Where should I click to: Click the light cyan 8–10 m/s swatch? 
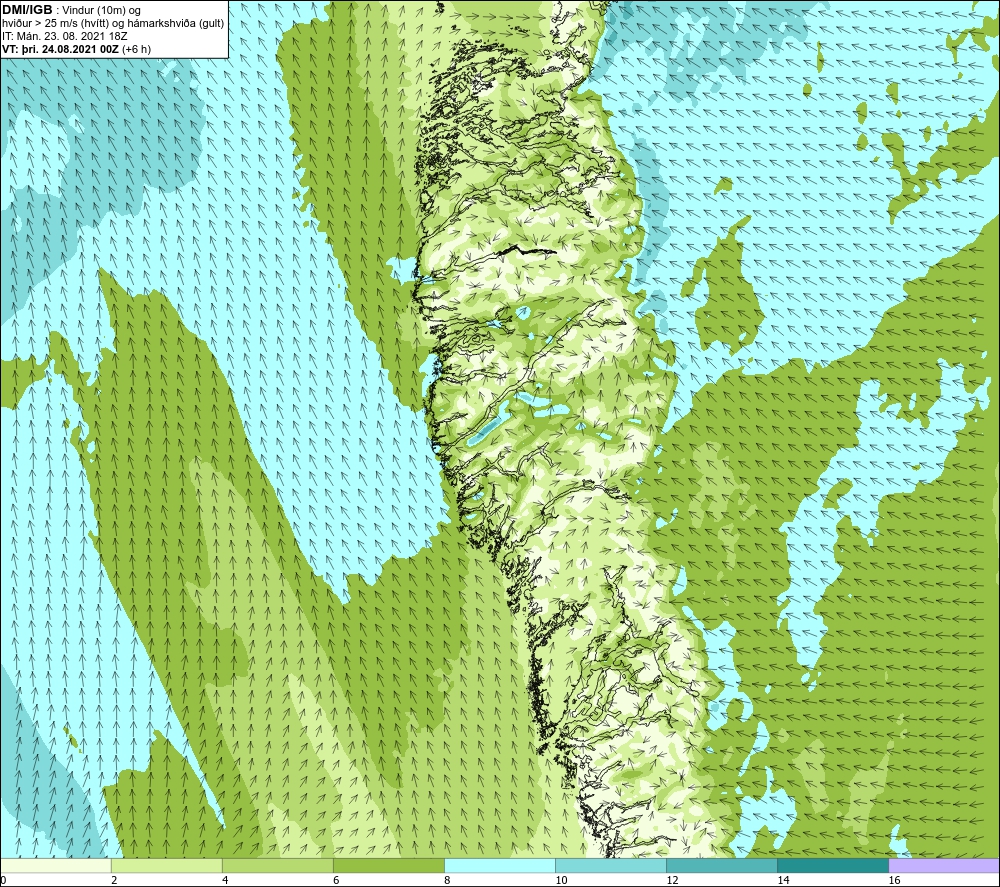pyautogui.click(x=499, y=866)
